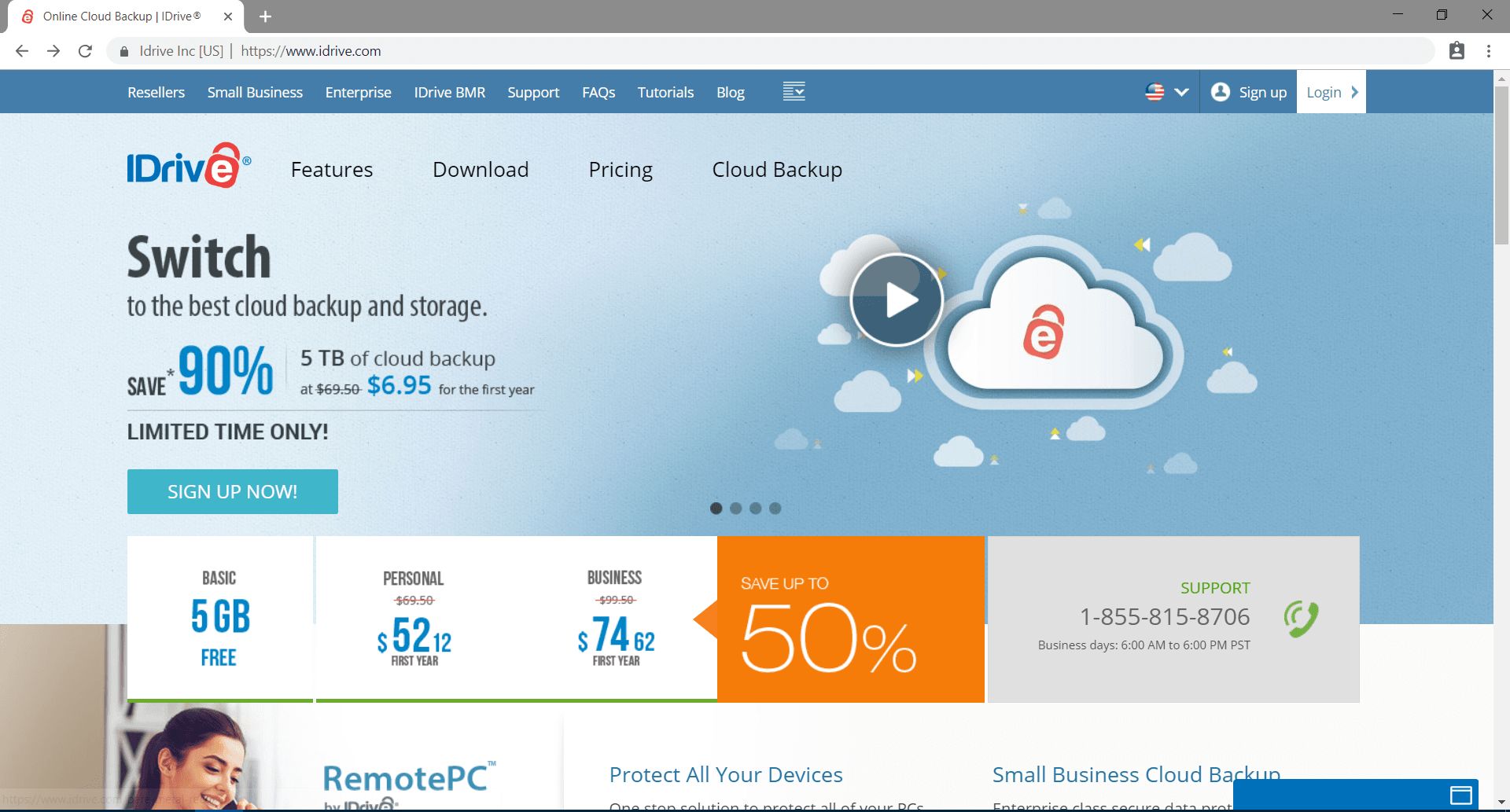
Task: Open the Tutorials page
Action: click(x=665, y=92)
